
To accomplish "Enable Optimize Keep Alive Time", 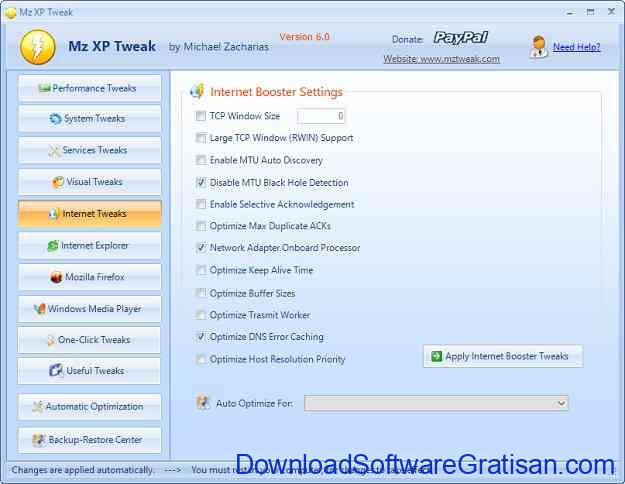I will [200, 270].
